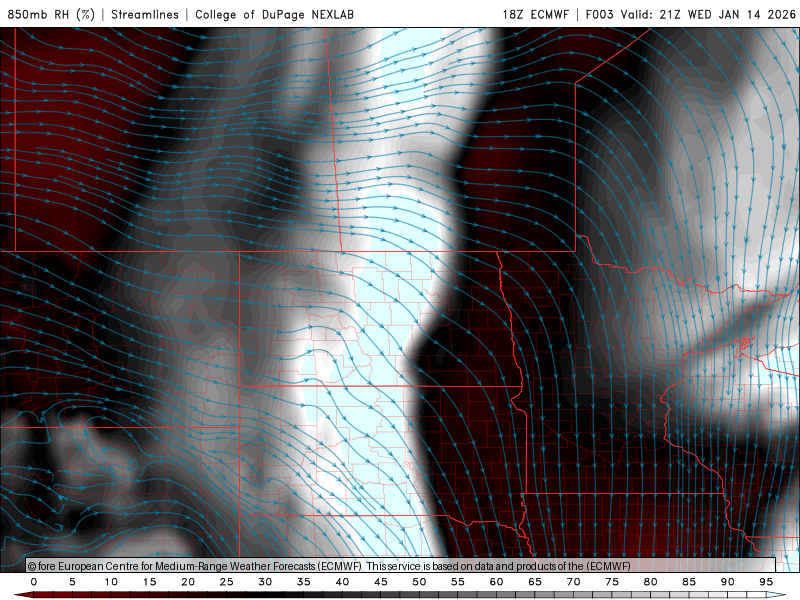Click the colorbar label "75"

pyautogui.click(x=612, y=582)
